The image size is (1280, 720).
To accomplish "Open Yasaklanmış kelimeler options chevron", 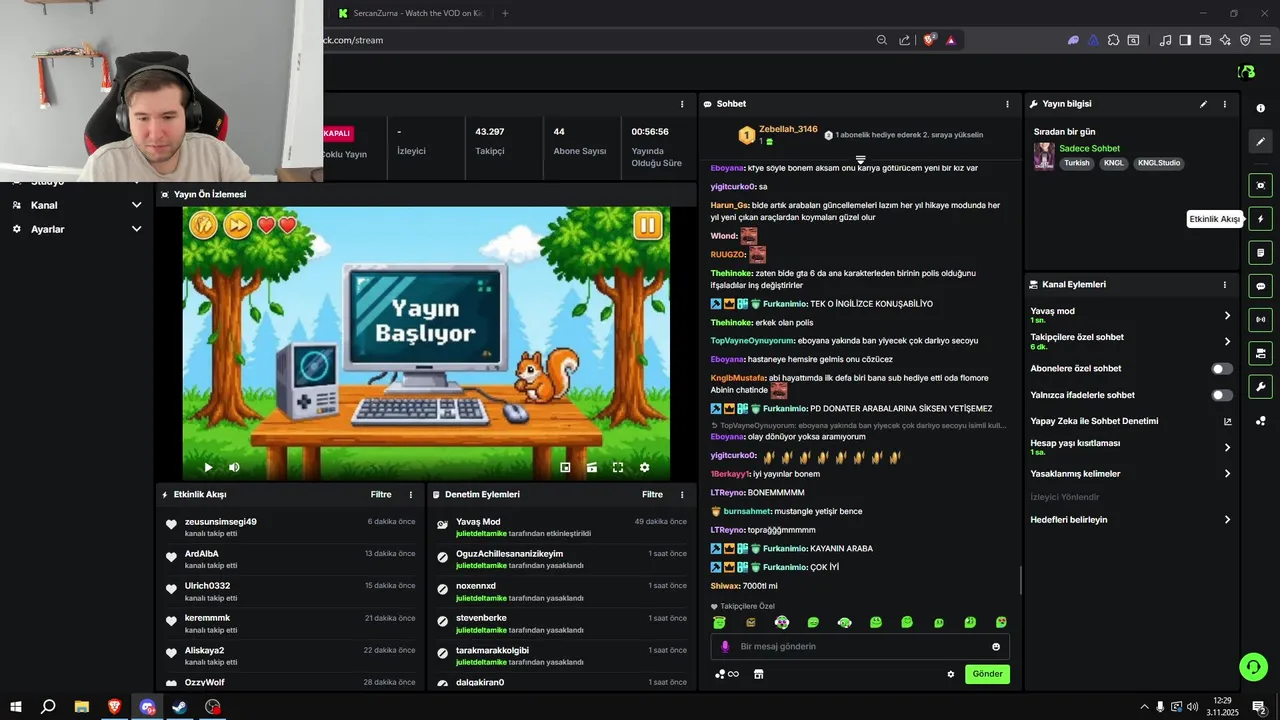I will pos(1227,474).
